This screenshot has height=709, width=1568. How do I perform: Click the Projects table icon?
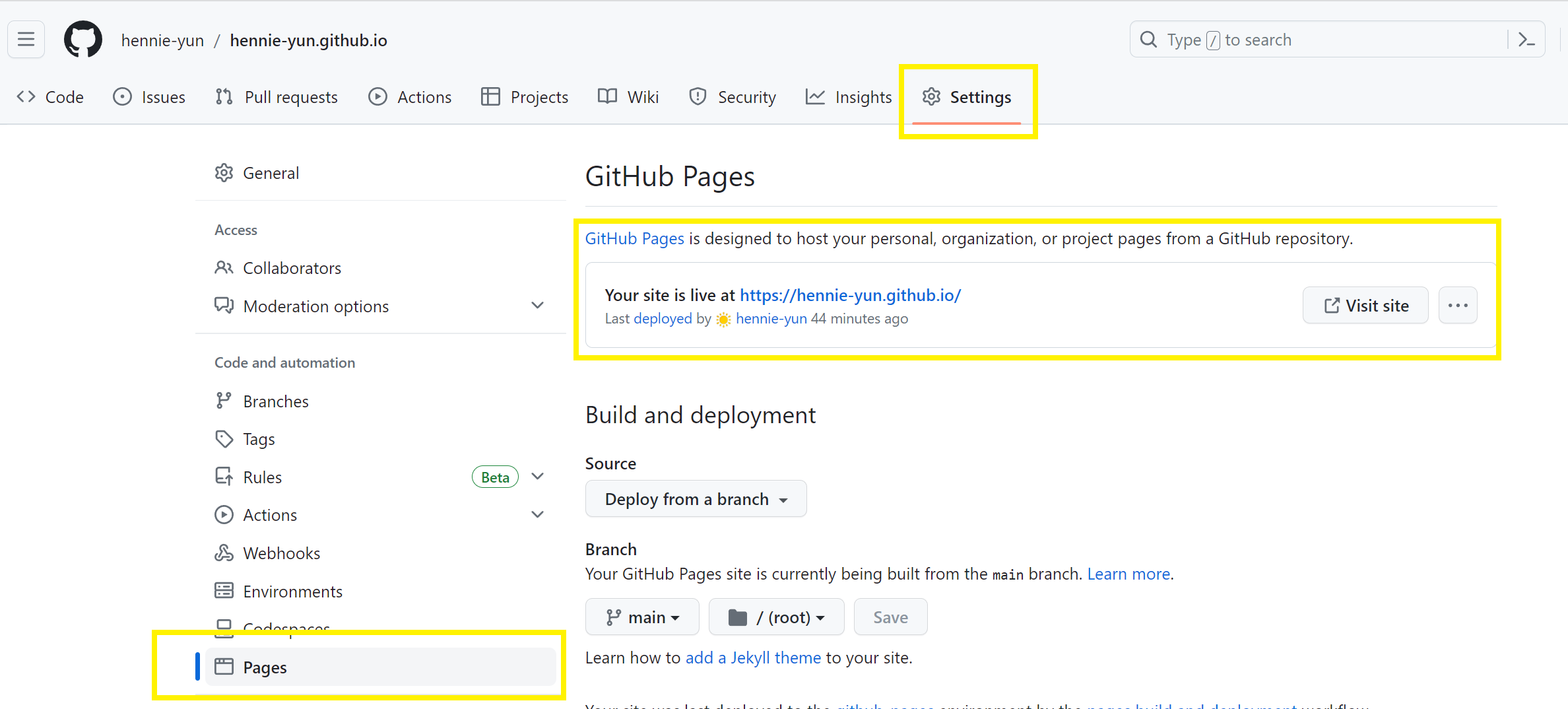pos(490,97)
